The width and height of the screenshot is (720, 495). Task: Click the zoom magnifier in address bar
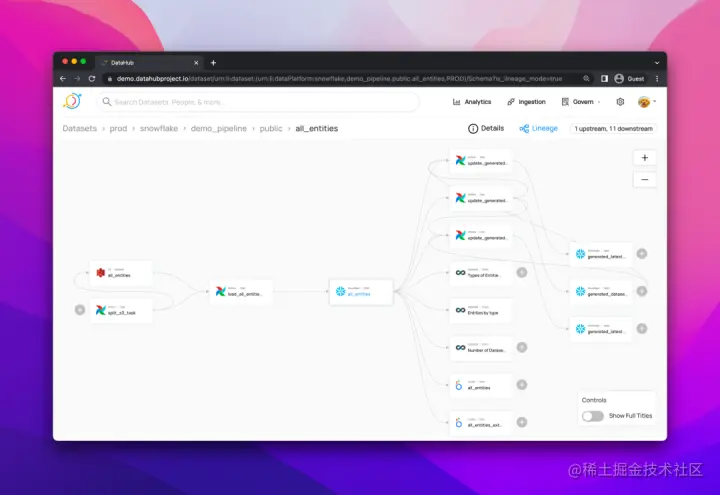click(586, 79)
